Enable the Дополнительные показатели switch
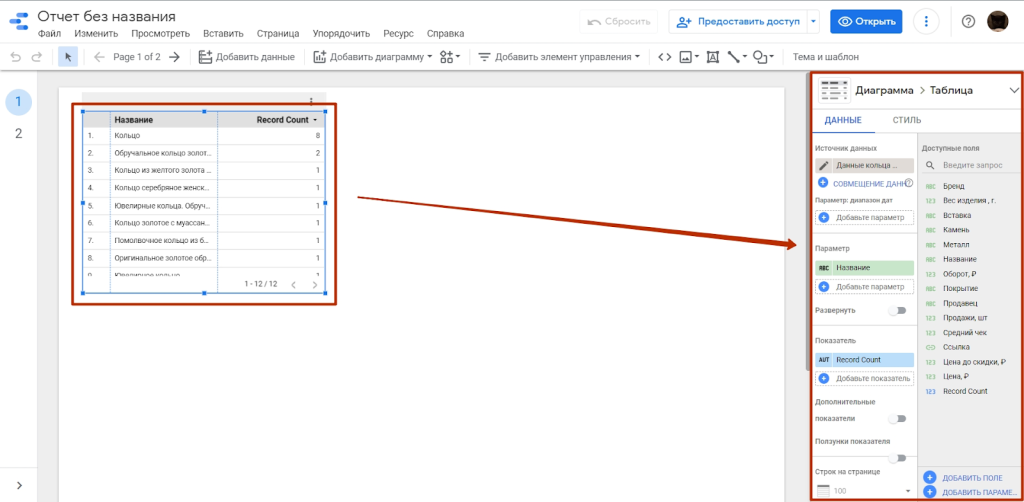1024x502 pixels. coord(898,419)
